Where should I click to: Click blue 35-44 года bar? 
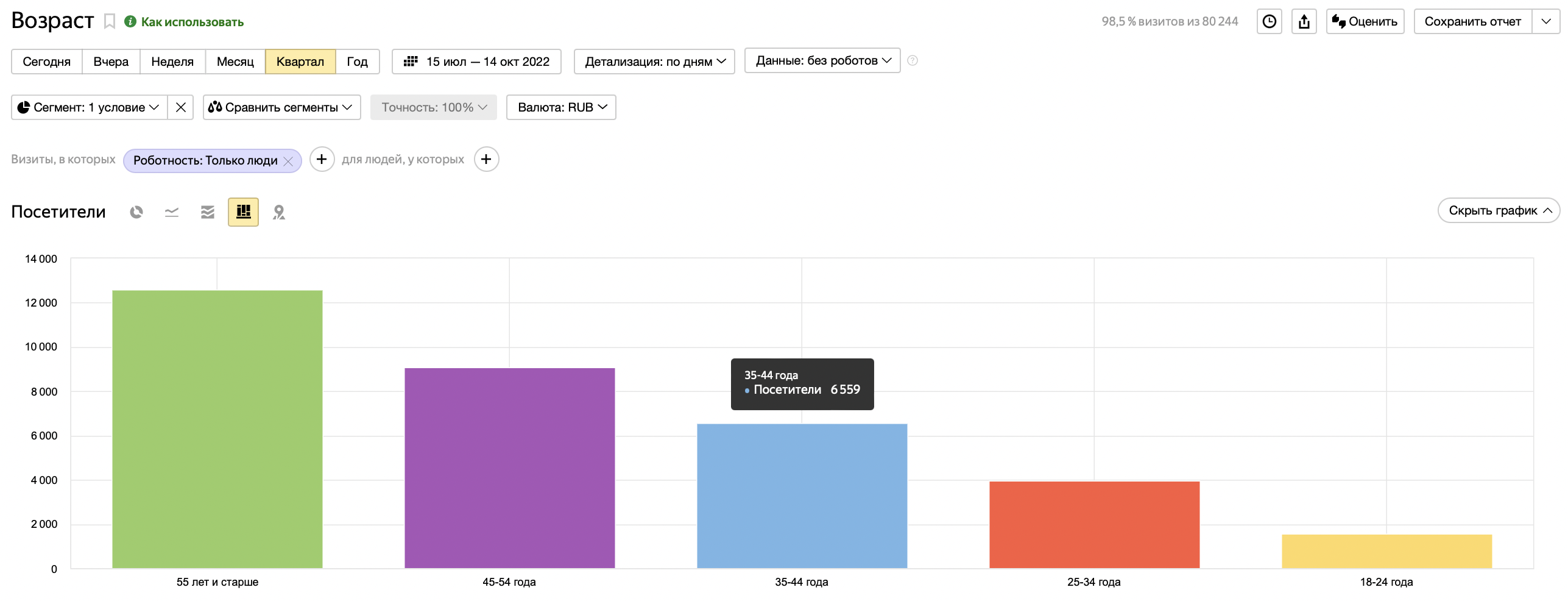(x=802, y=496)
